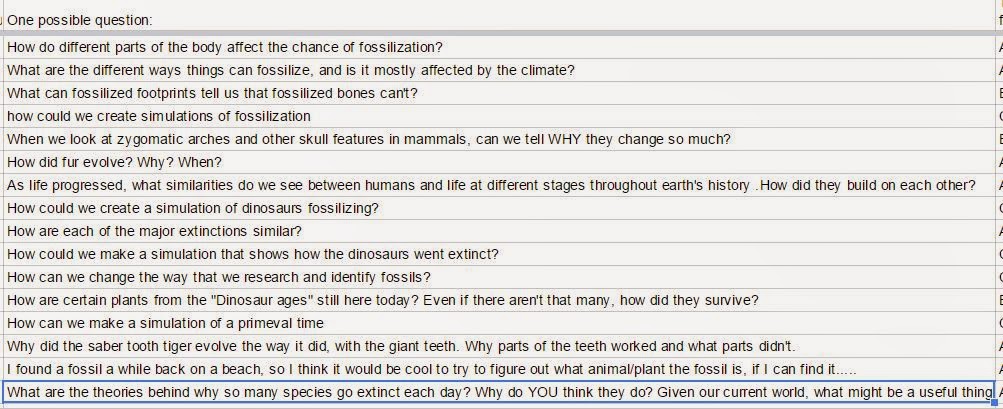Click the primeval time simulation cell
Viewport: 1003px width, 409px height.
500,324
